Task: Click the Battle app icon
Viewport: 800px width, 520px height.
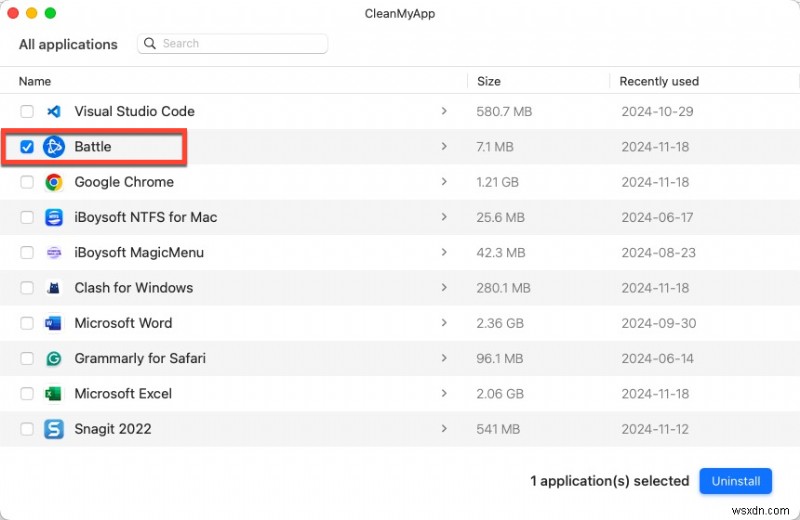Action: [x=54, y=147]
